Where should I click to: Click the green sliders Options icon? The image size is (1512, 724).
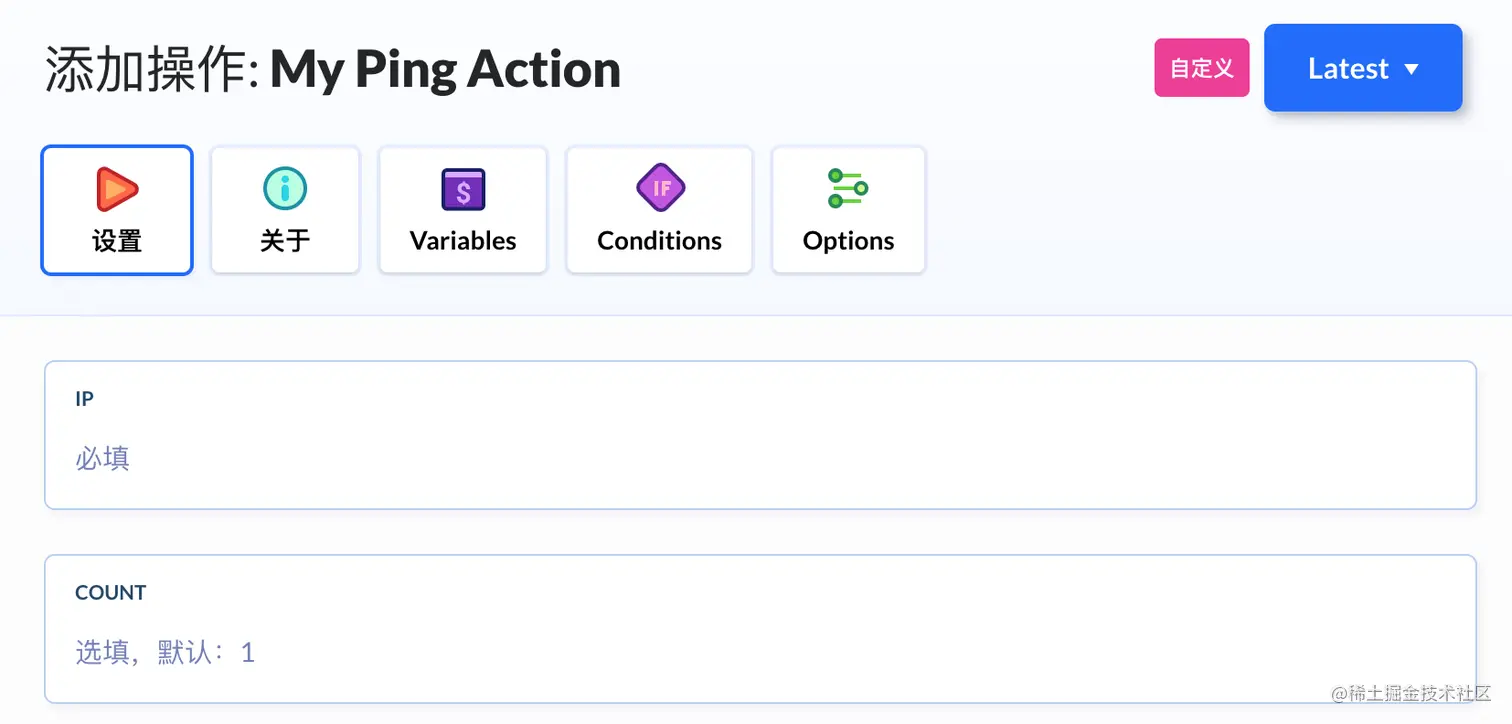(848, 188)
